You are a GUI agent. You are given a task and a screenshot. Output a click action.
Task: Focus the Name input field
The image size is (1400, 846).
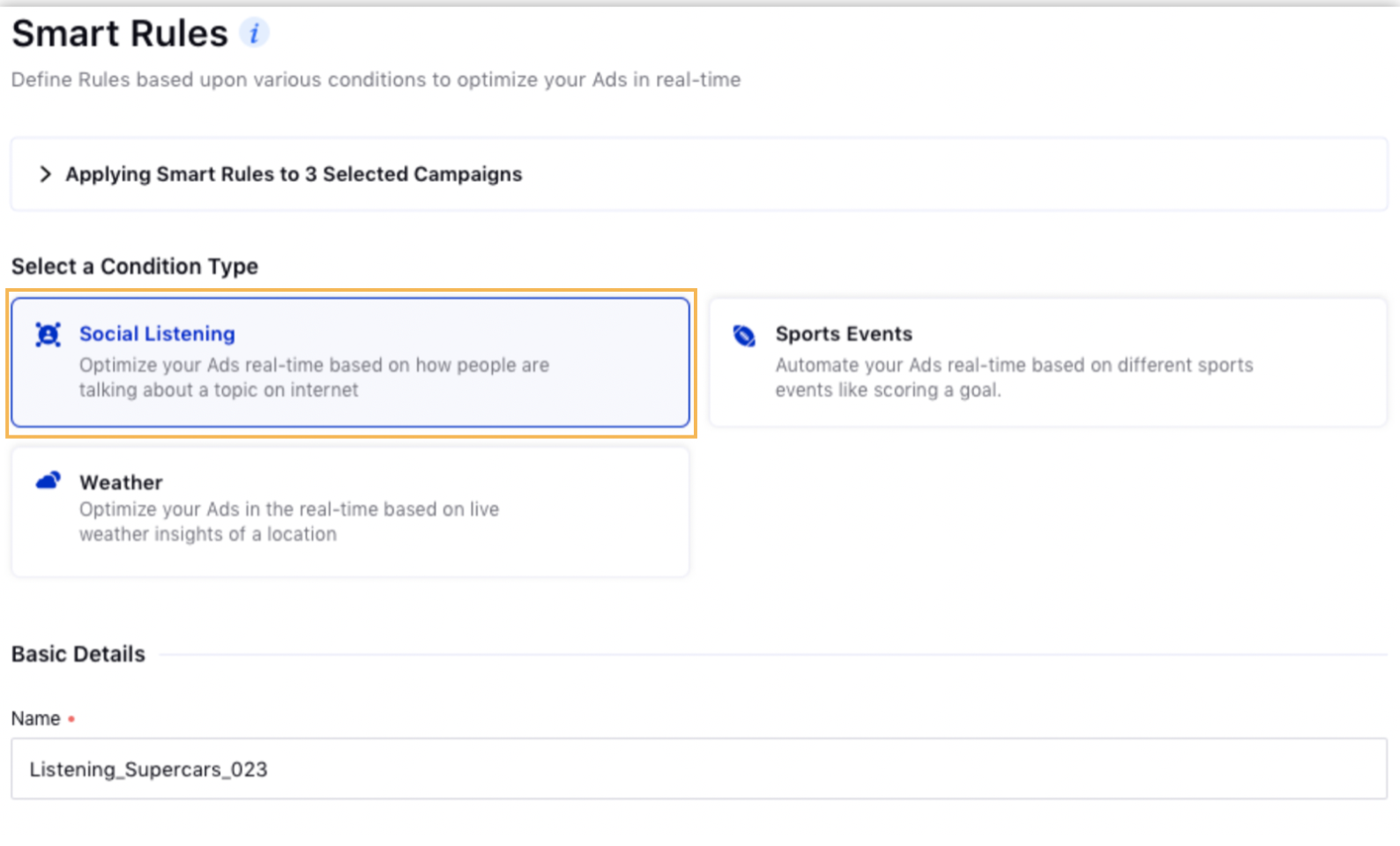pyautogui.click(x=698, y=769)
